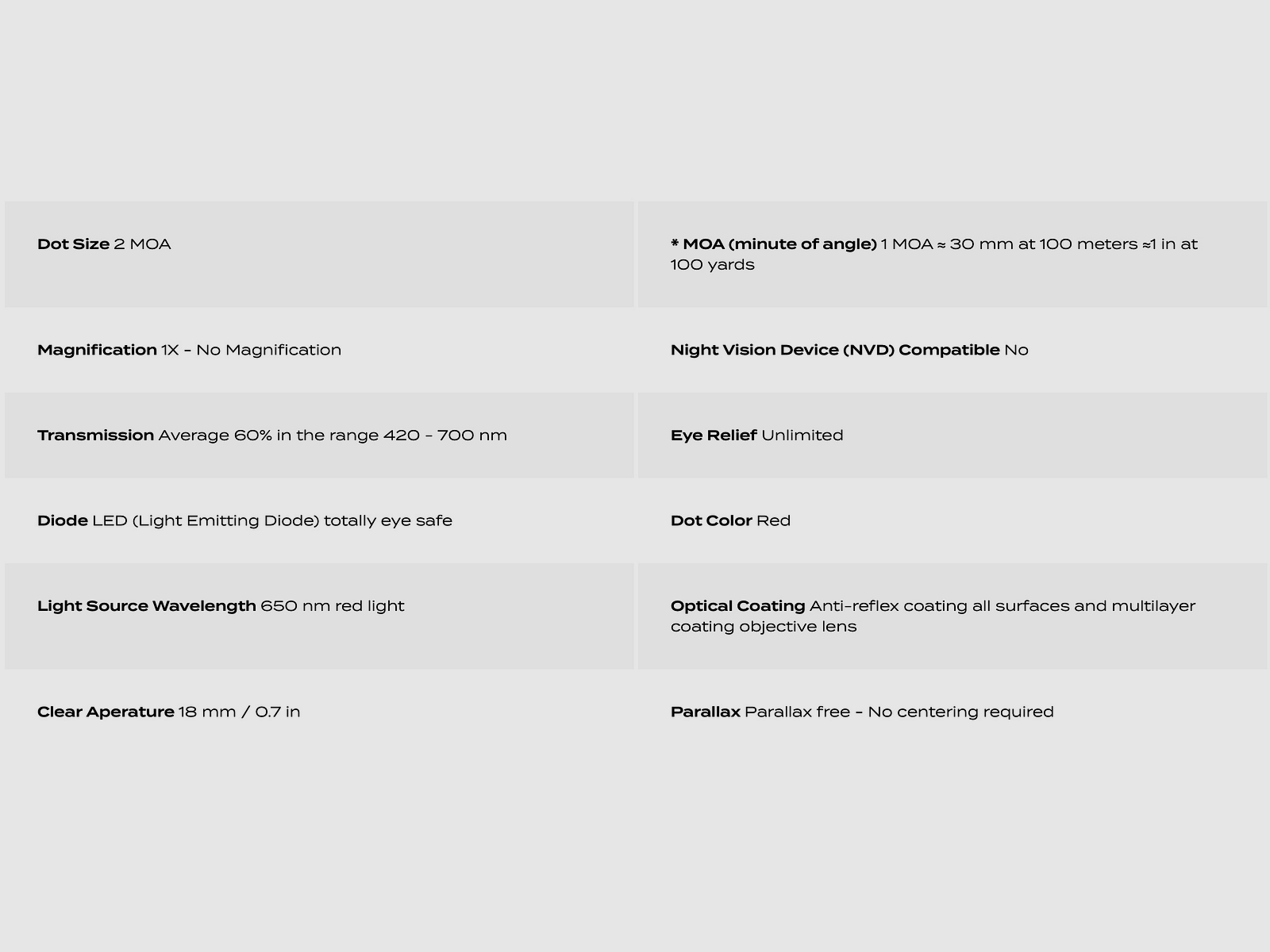Click the Clear Aperature label

coord(106,712)
